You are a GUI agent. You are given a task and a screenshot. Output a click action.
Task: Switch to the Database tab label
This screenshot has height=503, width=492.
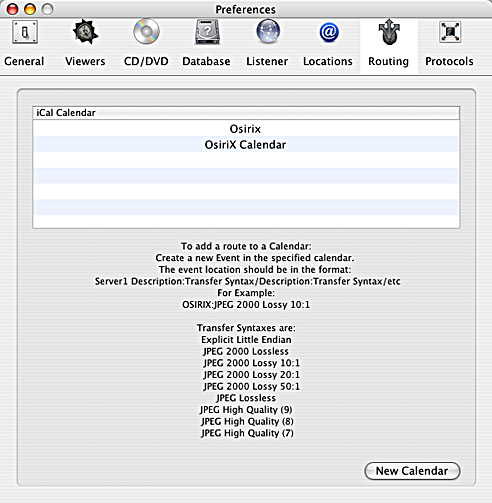coord(206,61)
